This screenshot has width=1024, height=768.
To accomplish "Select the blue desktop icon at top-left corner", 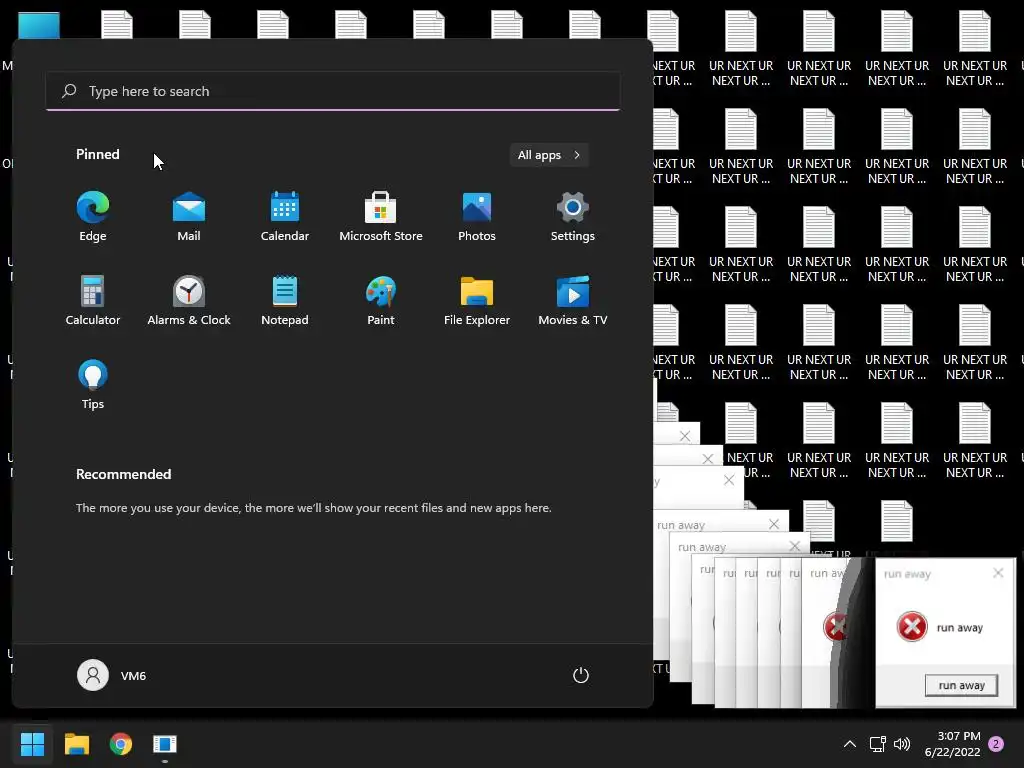I will (x=39, y=26).
